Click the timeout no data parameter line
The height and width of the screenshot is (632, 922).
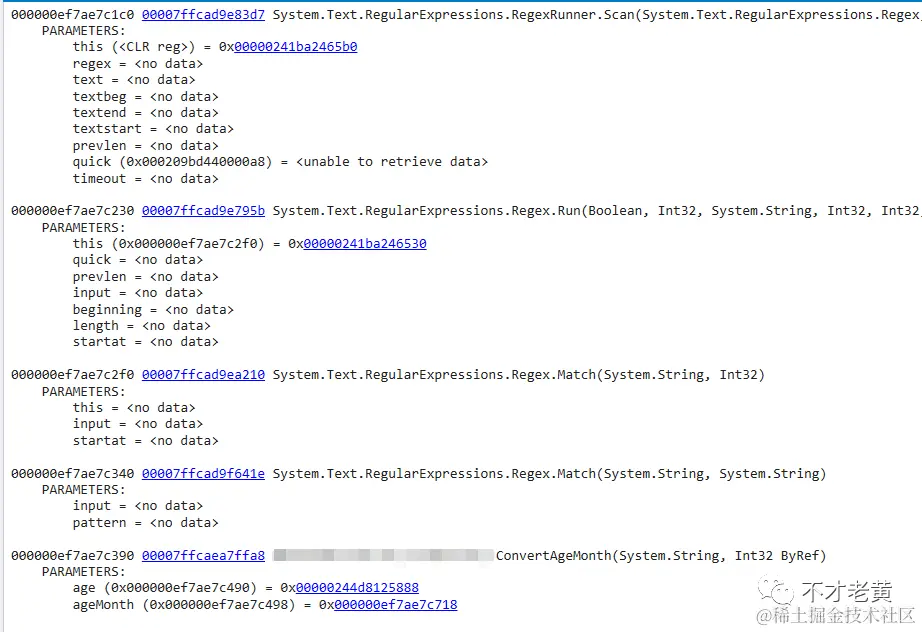point(145,179)
